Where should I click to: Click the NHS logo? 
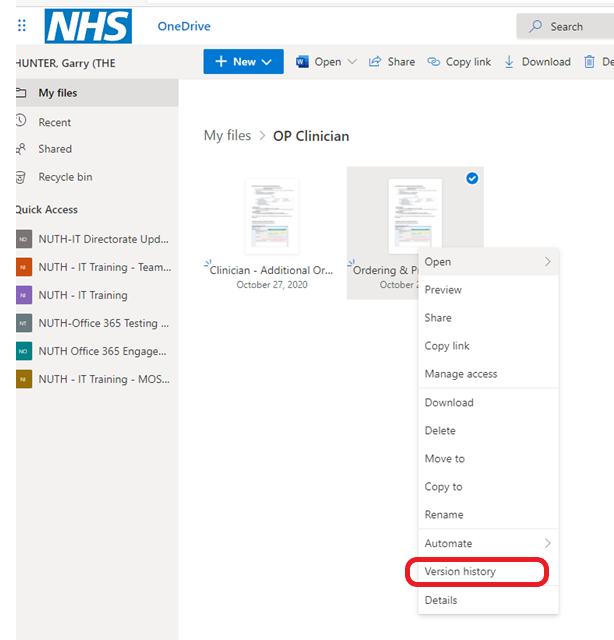pos(88,26)
